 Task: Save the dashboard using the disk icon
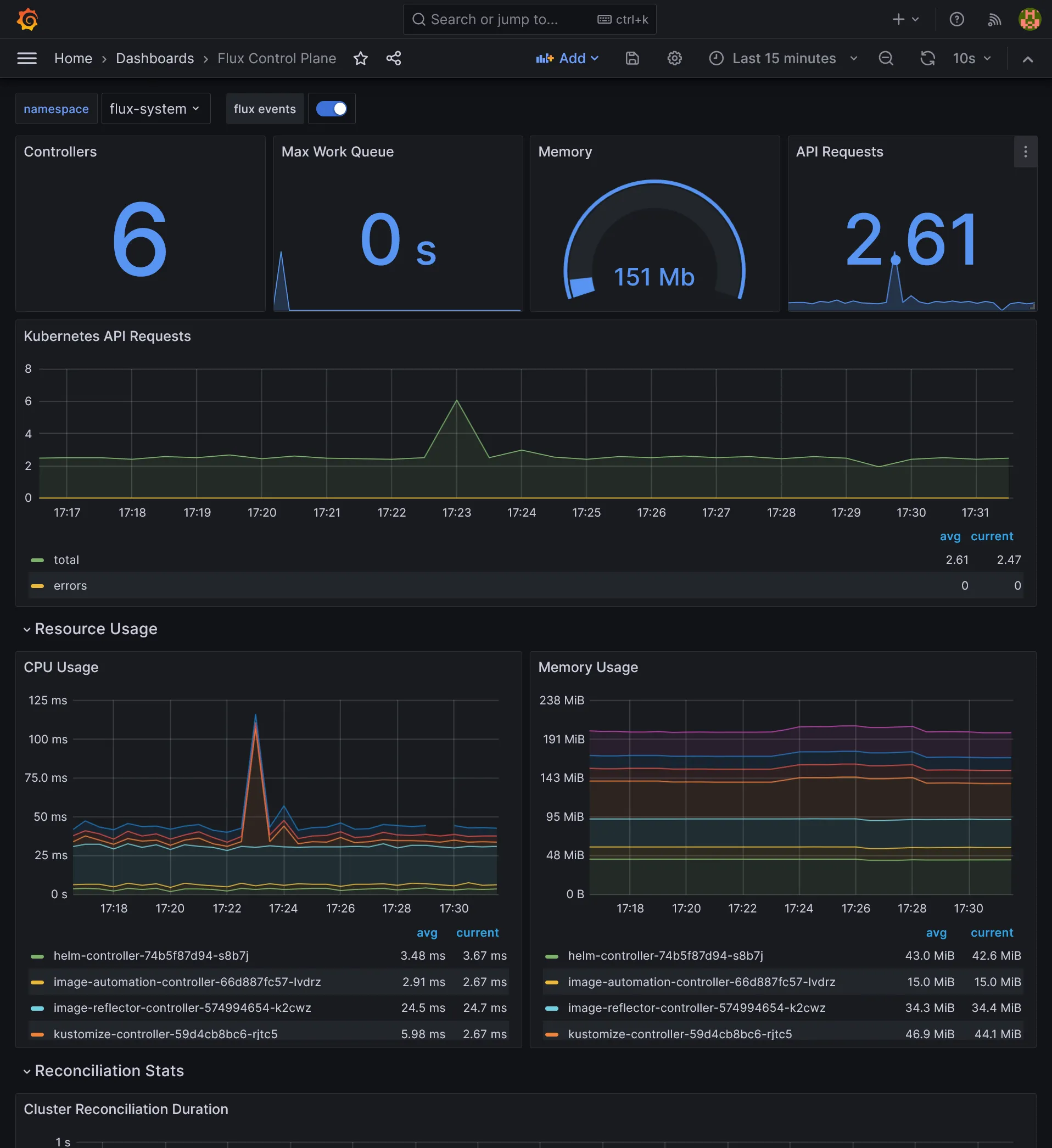click(x=632, y=58)
